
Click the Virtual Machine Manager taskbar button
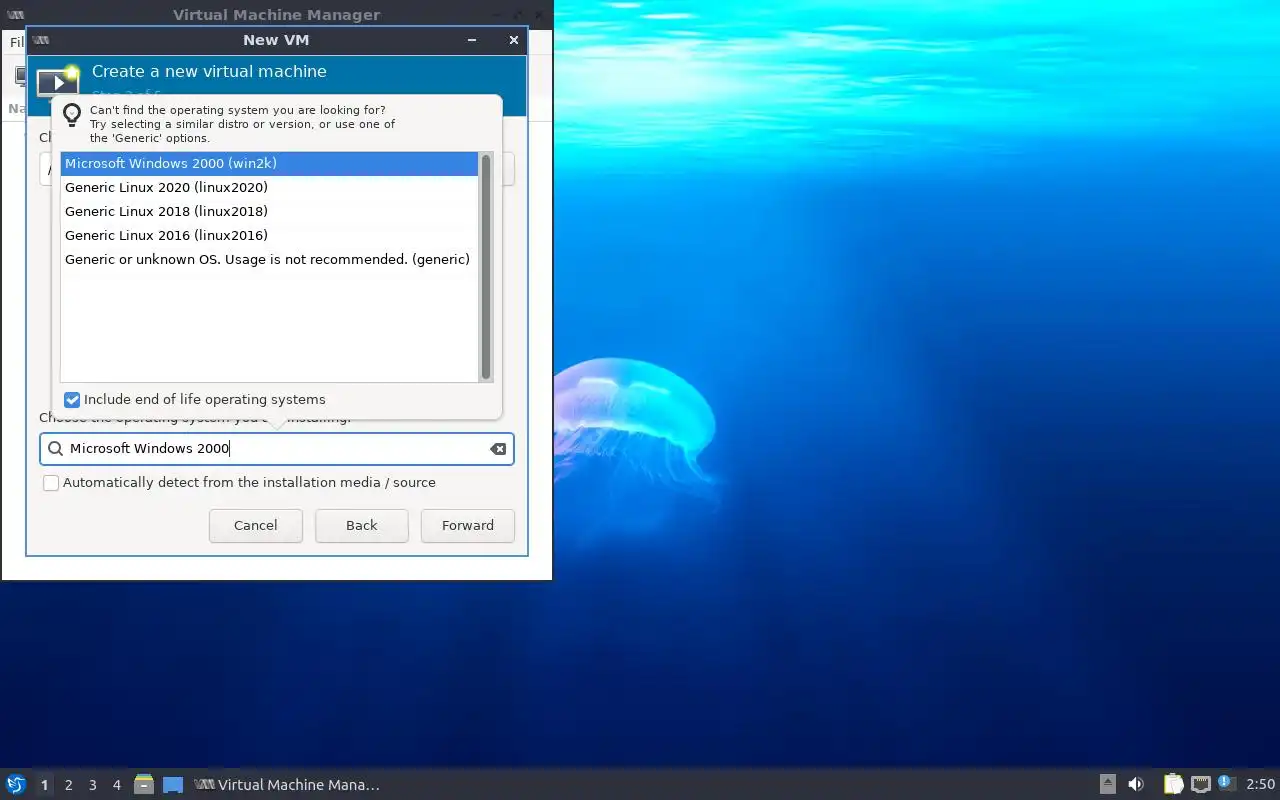(x=288, y=785)
